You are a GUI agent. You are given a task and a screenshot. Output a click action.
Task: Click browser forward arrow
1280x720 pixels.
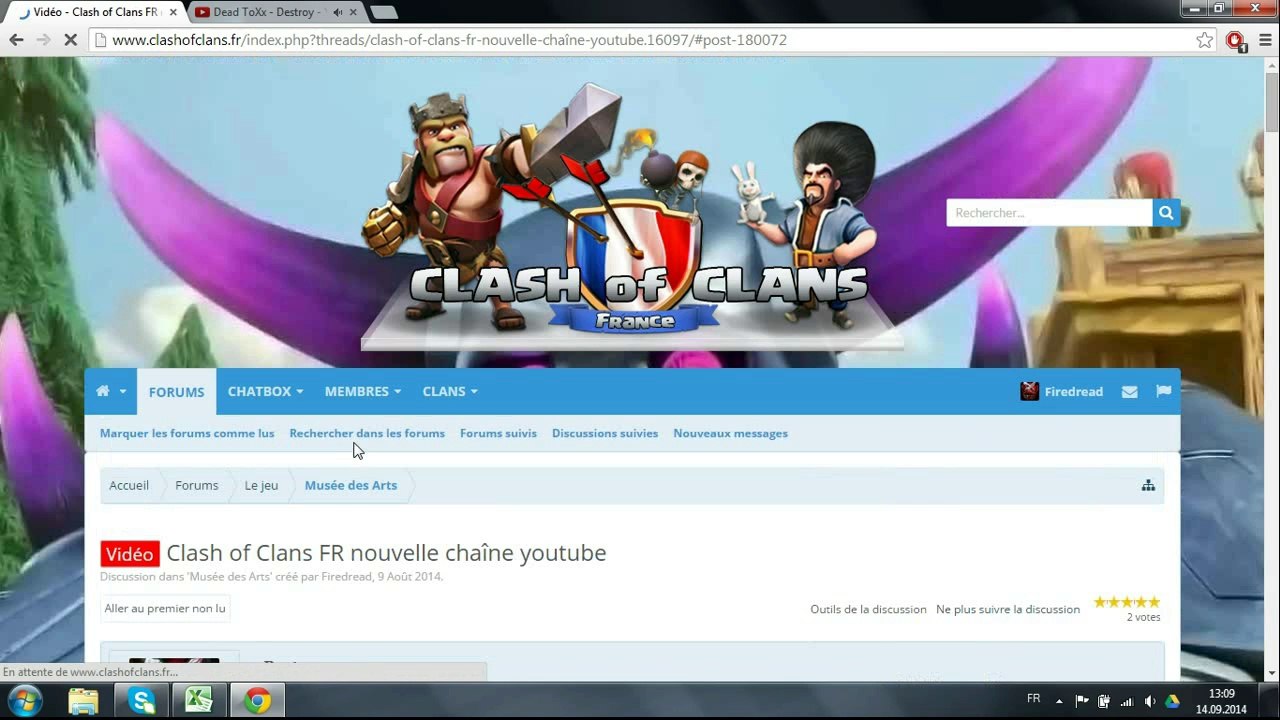43,40
